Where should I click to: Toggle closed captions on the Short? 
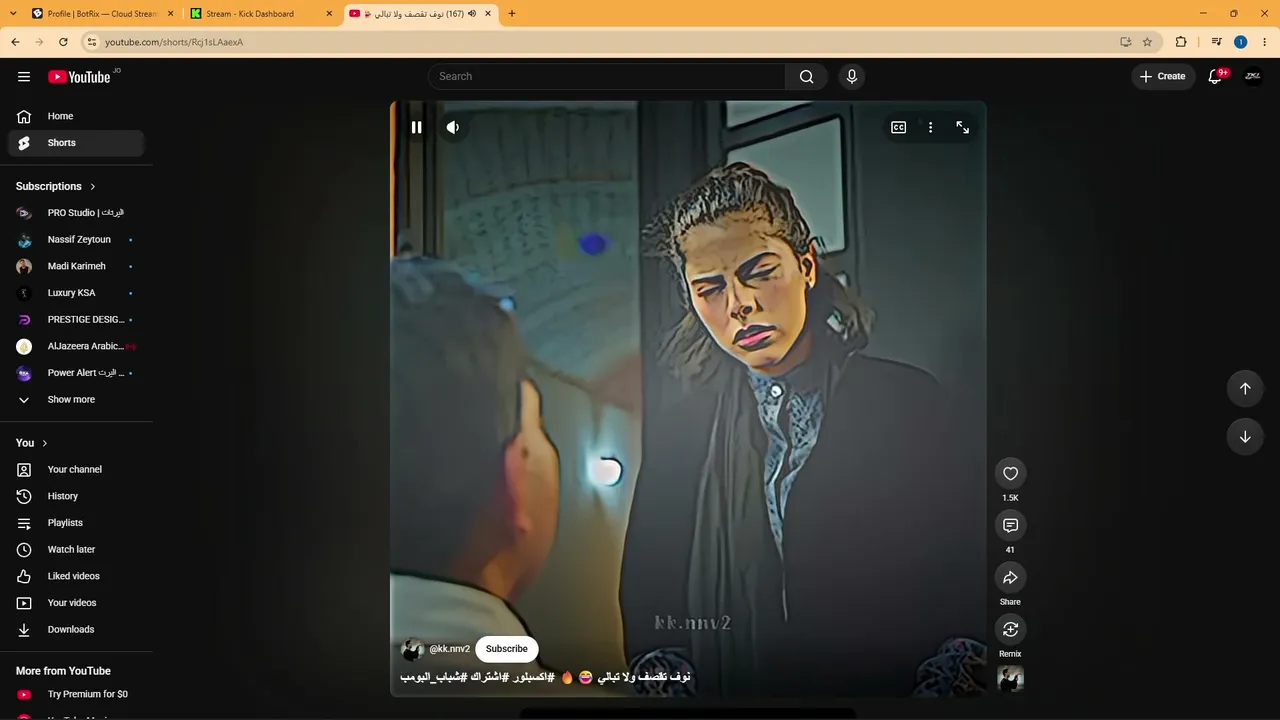(899, 128)
